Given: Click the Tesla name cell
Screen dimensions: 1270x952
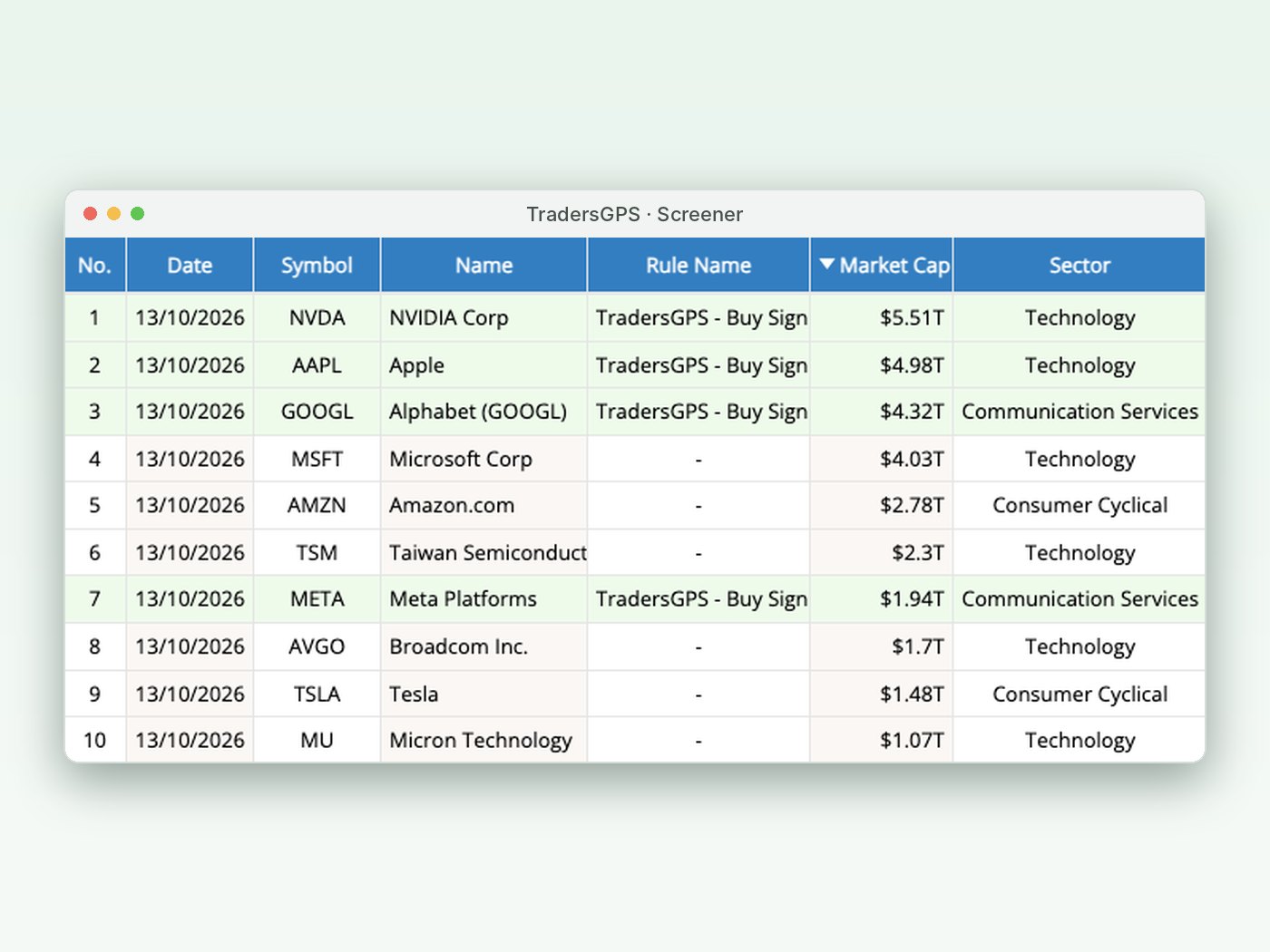Looking at the screenshot, I should 484,694.
